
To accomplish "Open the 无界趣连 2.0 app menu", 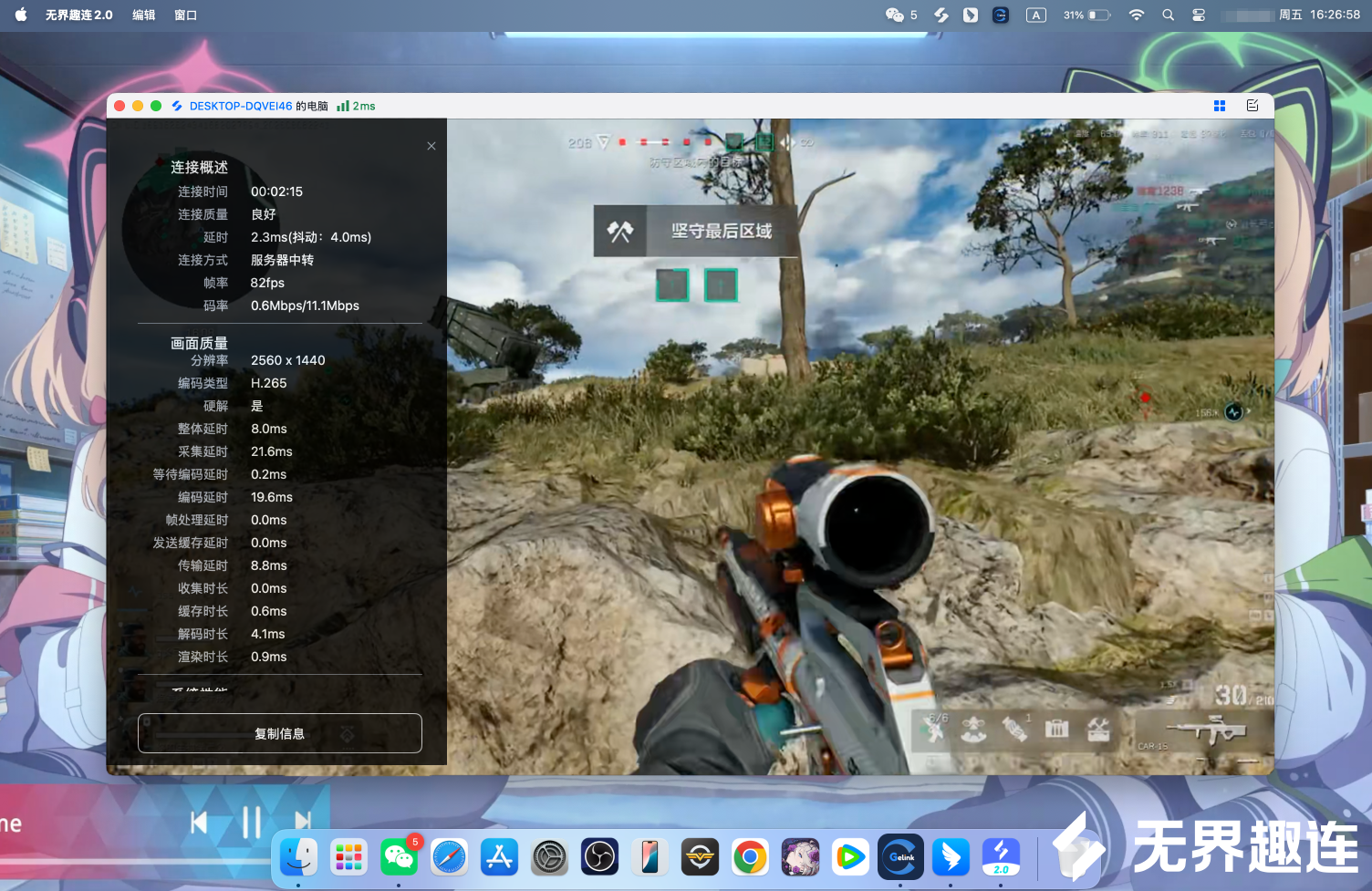I will point(79,15).
